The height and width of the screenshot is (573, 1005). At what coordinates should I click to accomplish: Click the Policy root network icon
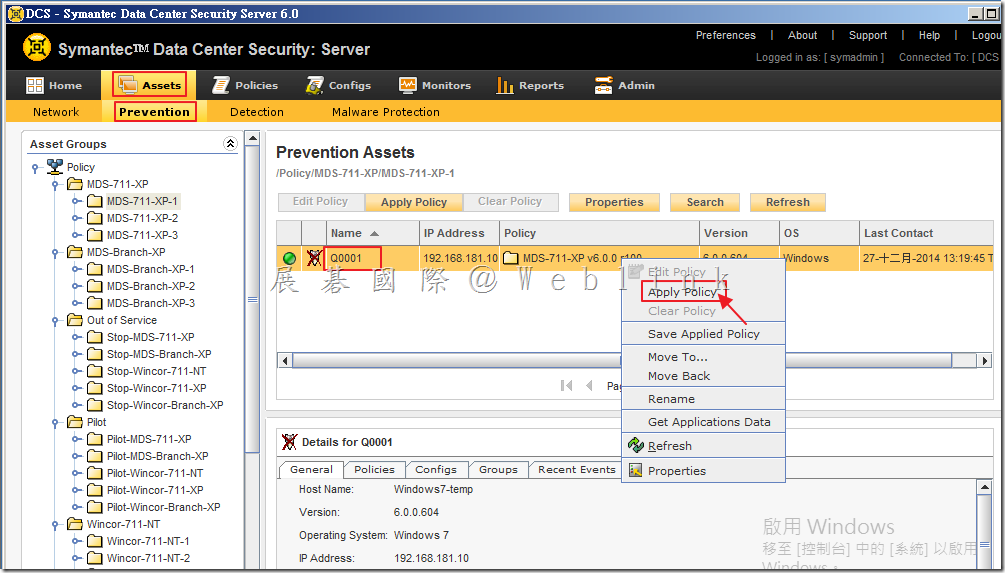tap(55, 167)
